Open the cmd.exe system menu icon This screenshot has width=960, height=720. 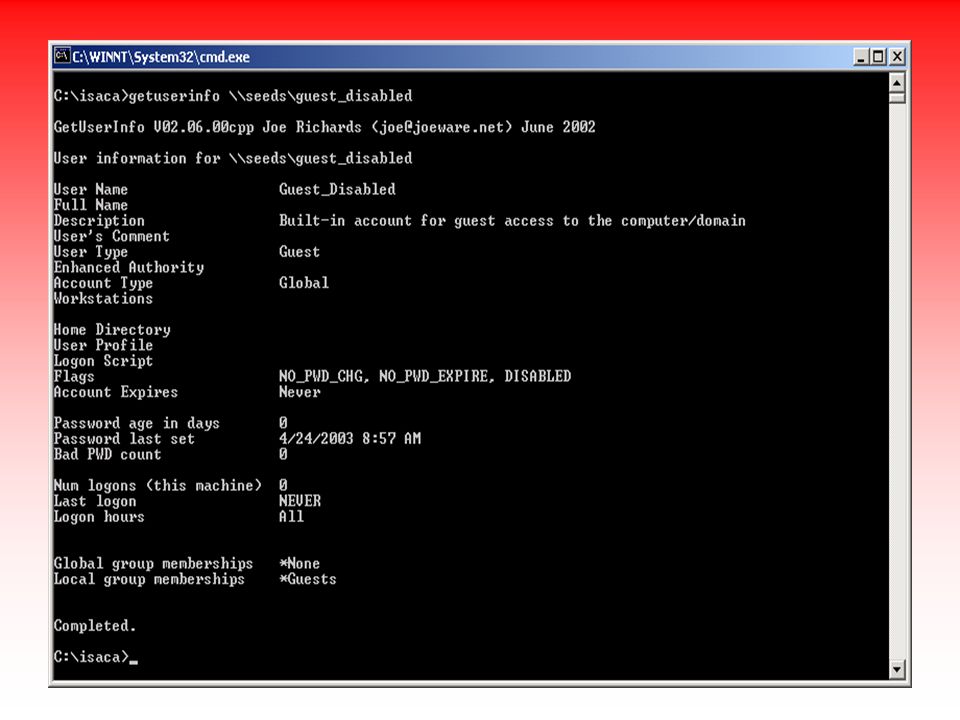(62, 56)
